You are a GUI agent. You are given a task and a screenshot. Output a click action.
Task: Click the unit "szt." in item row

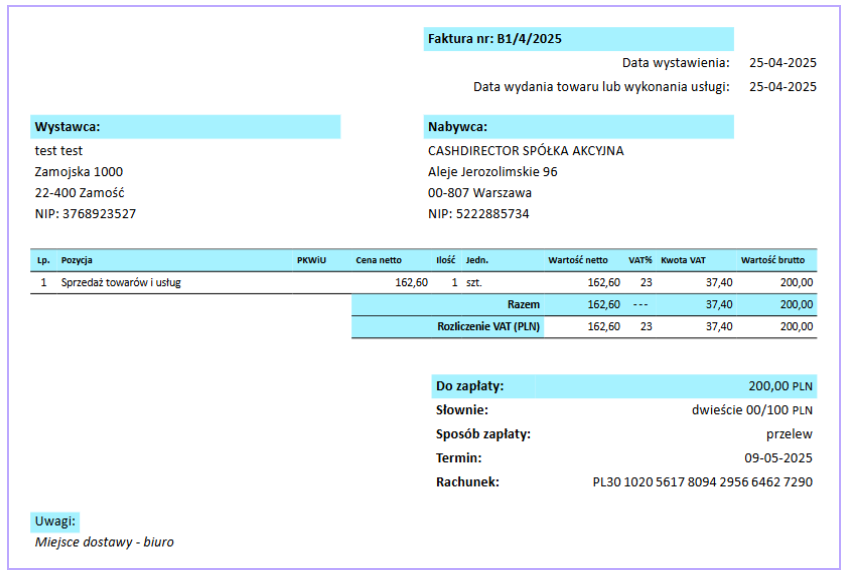pyautogui.click(x=474, y=283)
